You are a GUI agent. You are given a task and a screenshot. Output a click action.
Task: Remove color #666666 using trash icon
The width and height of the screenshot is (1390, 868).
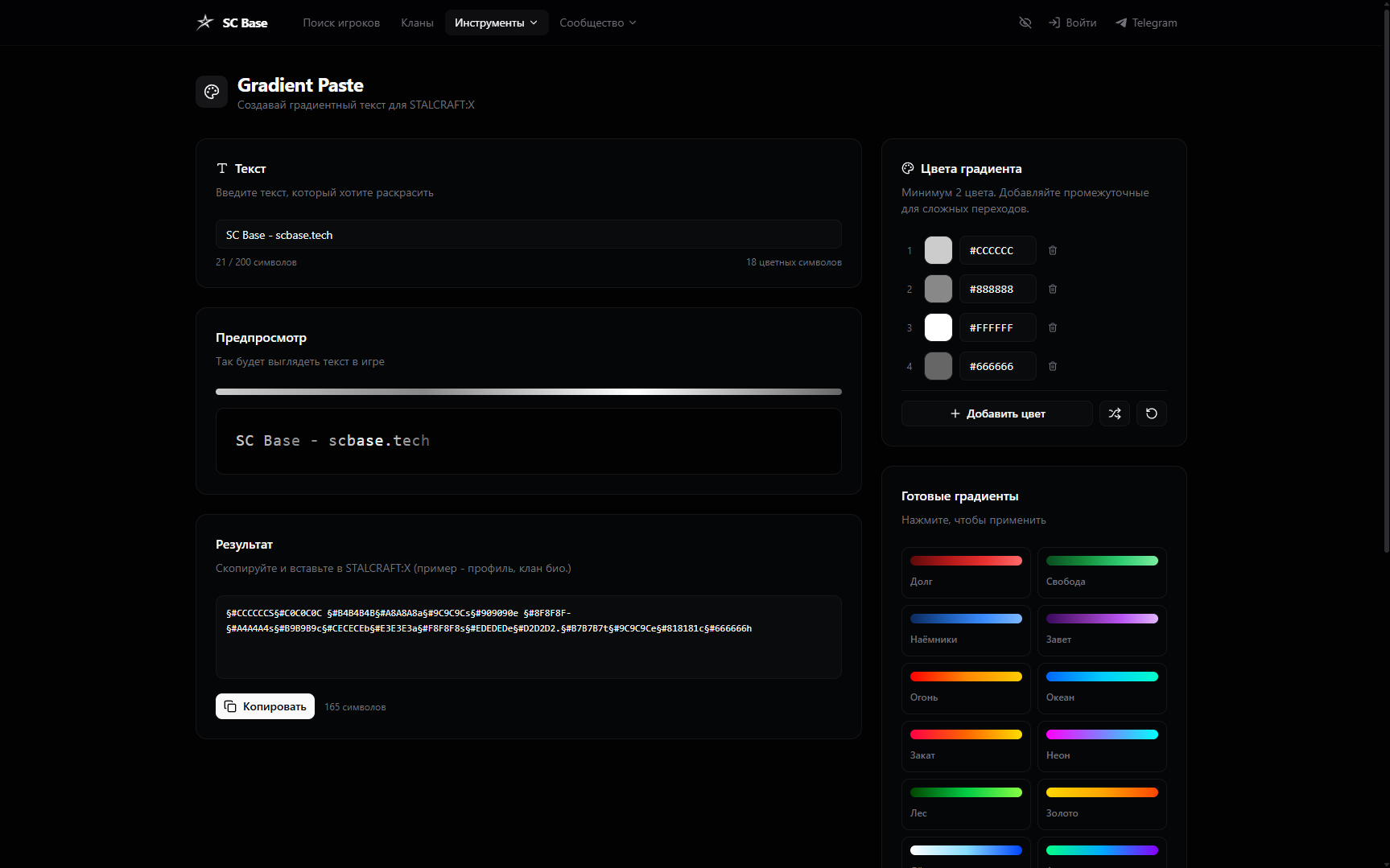[1053, 366]
